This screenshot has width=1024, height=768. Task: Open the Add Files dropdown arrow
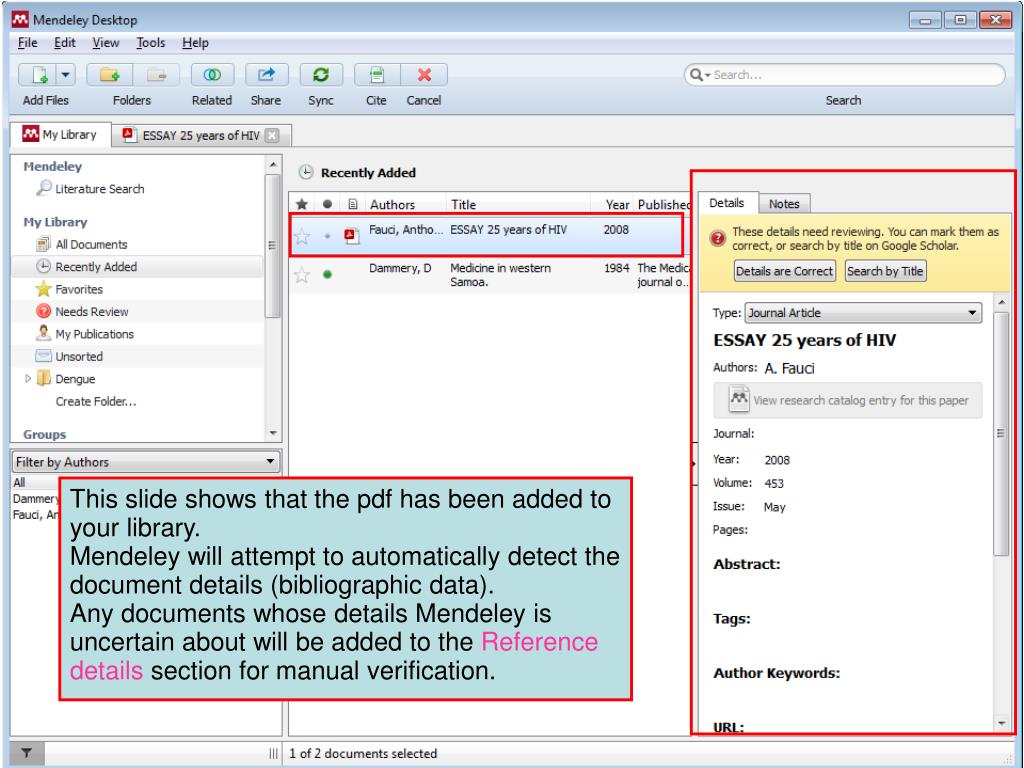65,74
